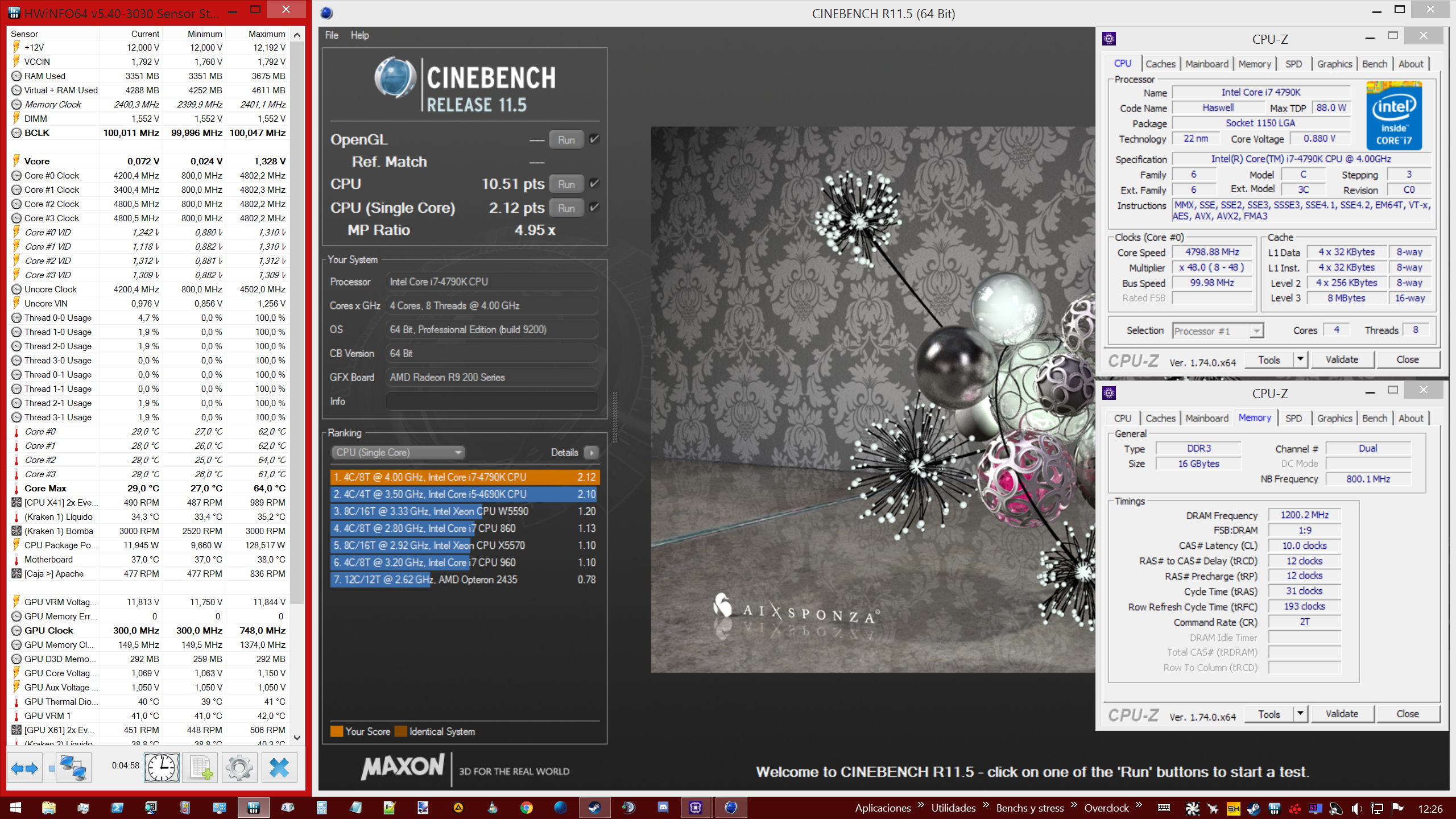
Task: Toggle the CPU (Single Core) checkbox
Action: pos(594,208)
